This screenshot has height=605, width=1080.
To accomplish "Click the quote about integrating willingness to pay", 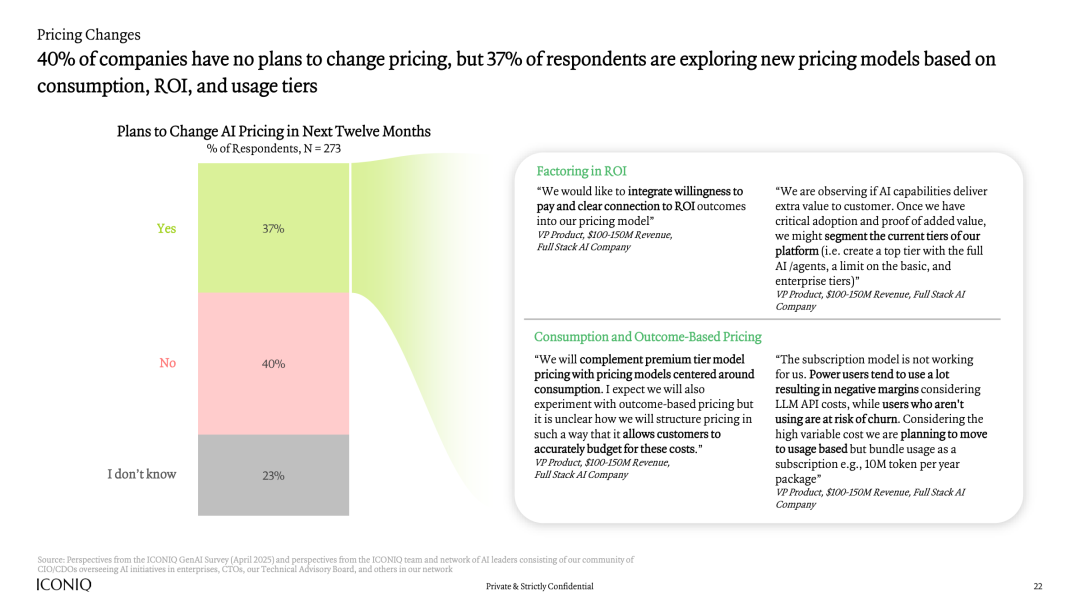I will (640, 205).
